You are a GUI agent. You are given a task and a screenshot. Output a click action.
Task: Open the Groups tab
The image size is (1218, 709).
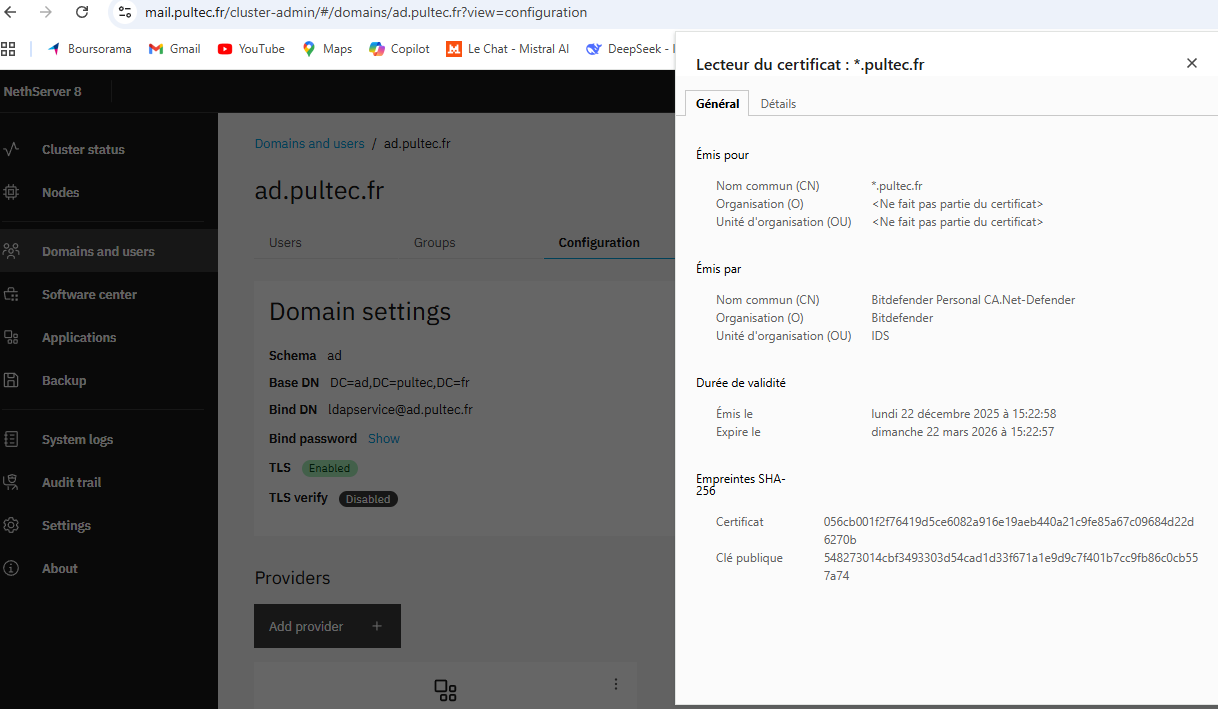coord(434,243)
